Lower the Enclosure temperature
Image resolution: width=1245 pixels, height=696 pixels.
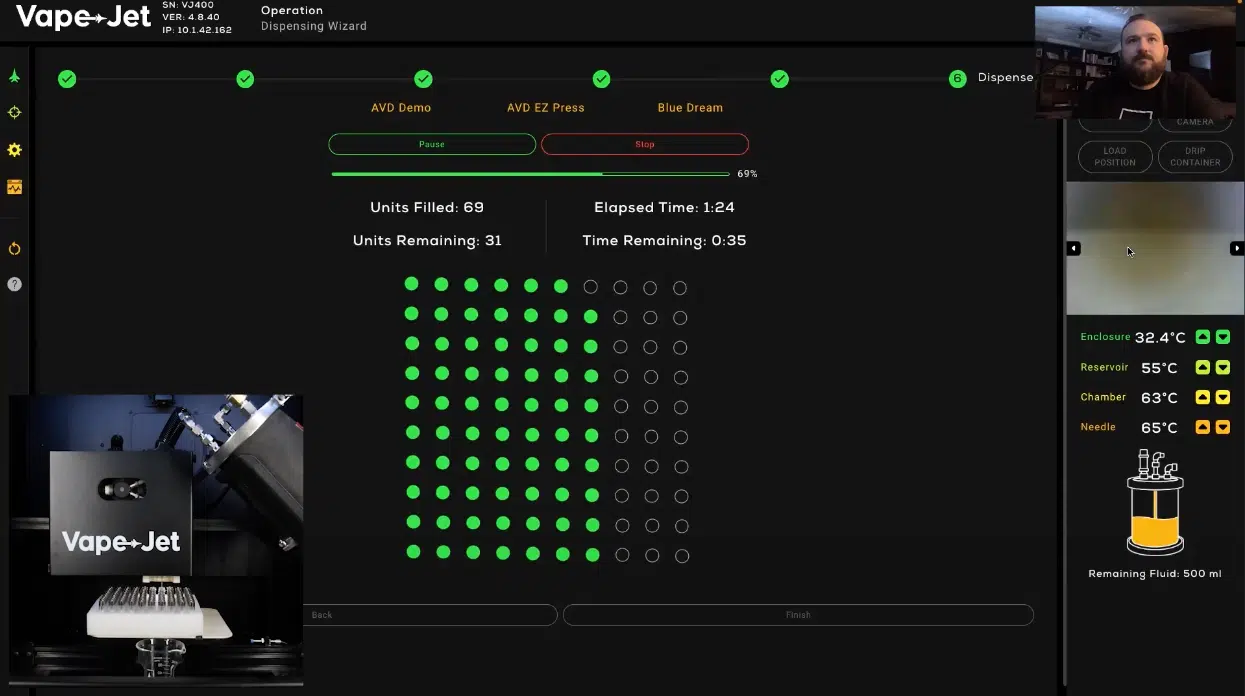click(1222, 337)
